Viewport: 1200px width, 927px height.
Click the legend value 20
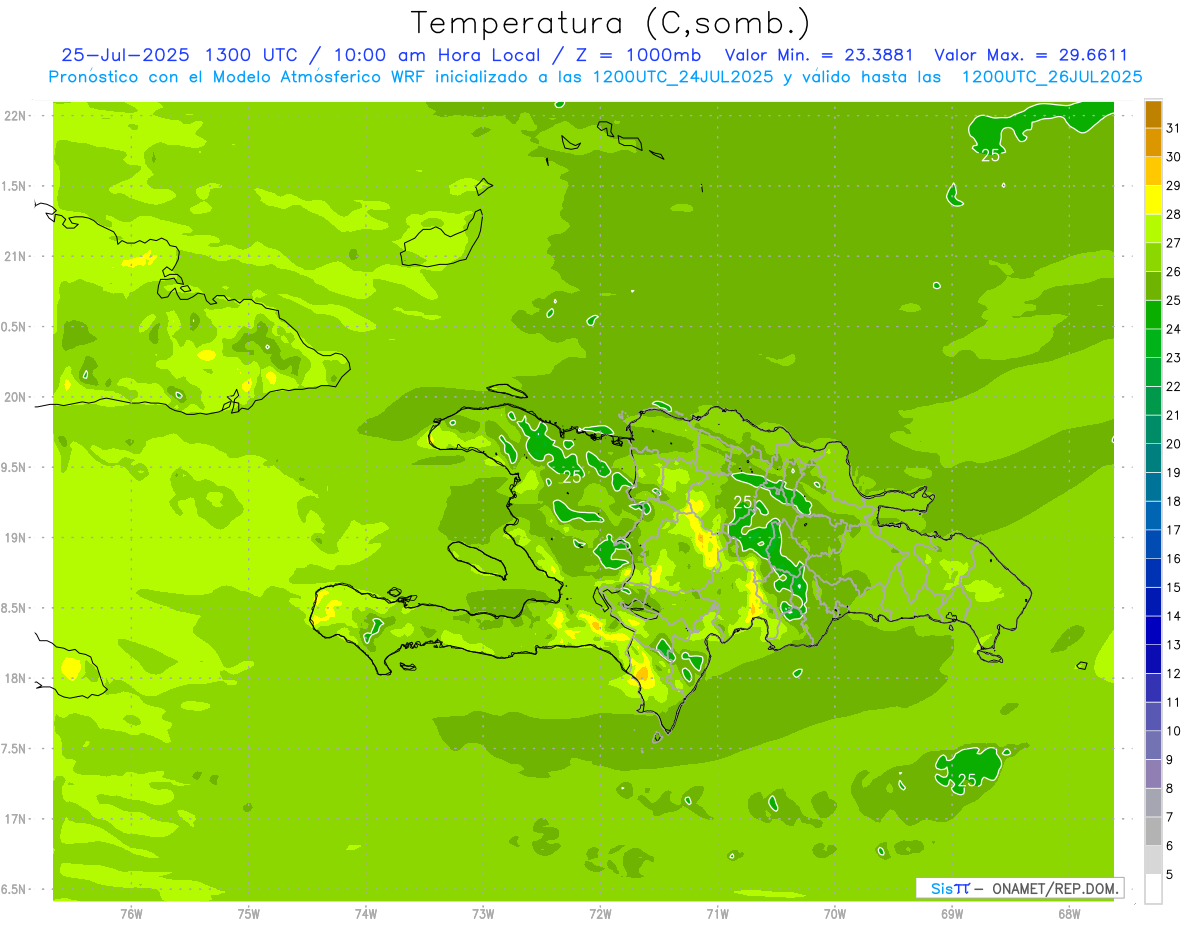(x=1174, y=444)
